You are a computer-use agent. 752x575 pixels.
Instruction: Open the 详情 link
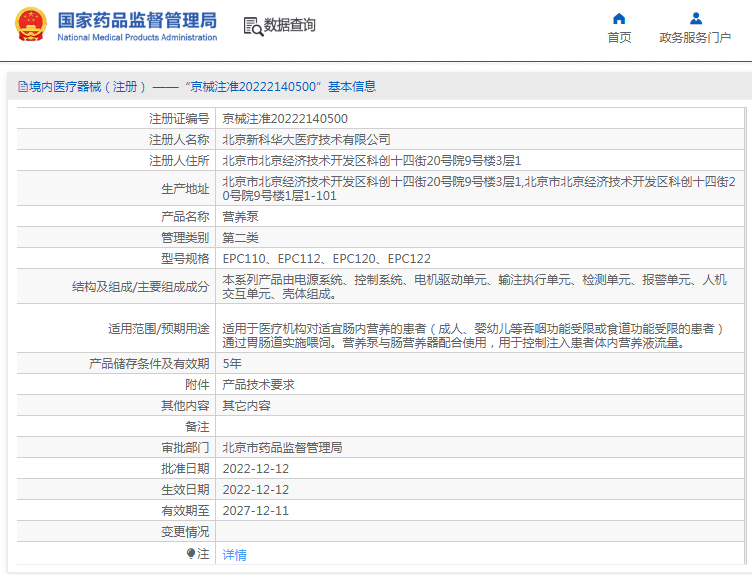[x=235, y=554]
